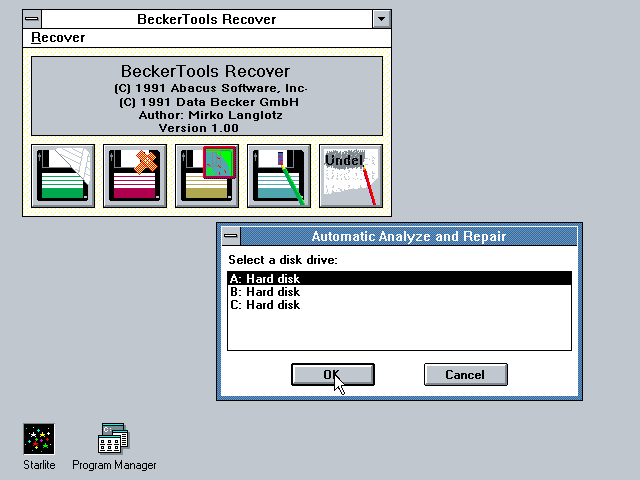Open the Automatic Analyze and Repair control menu
Image resolution: width=640 pixels, height=480 pixels.
click(x=231, y=236)
